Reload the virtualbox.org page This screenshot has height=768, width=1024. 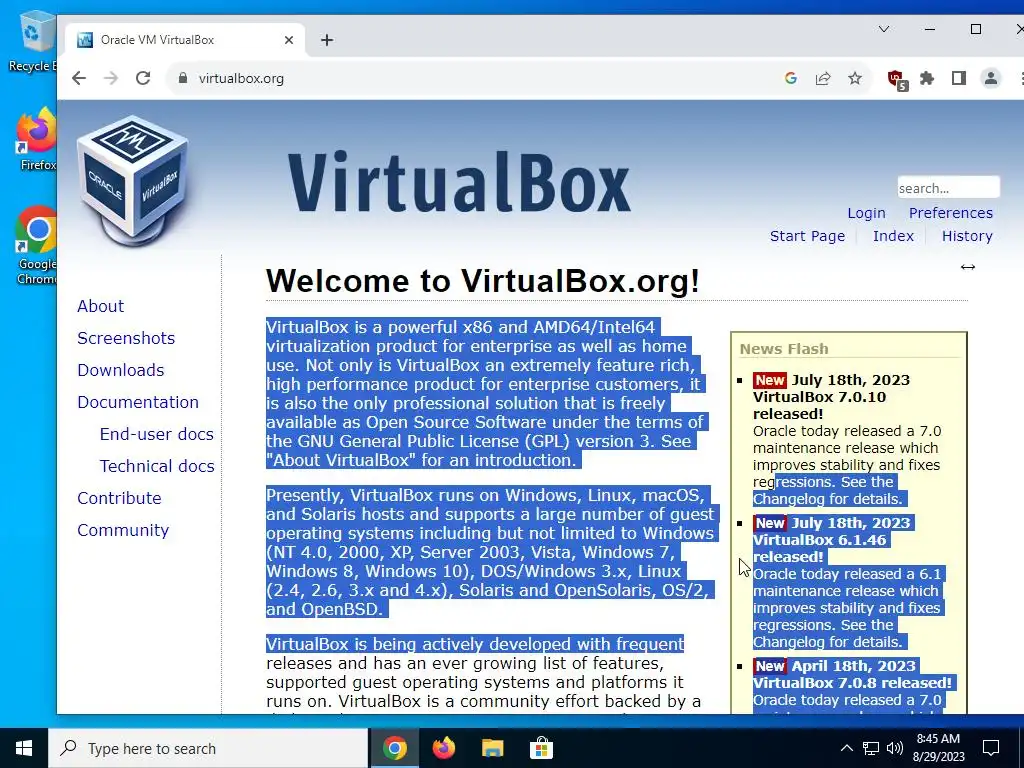143,78
